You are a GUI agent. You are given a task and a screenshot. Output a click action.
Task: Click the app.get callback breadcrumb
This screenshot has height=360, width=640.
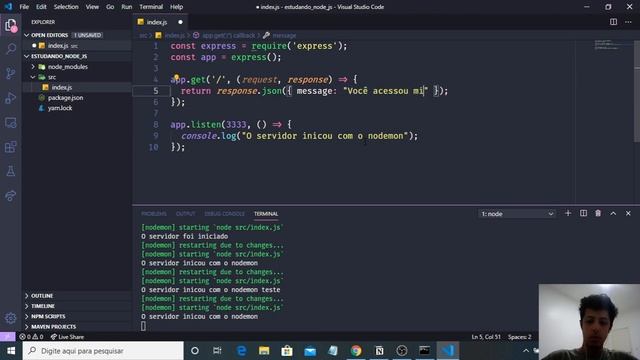(x=229, y=36)
